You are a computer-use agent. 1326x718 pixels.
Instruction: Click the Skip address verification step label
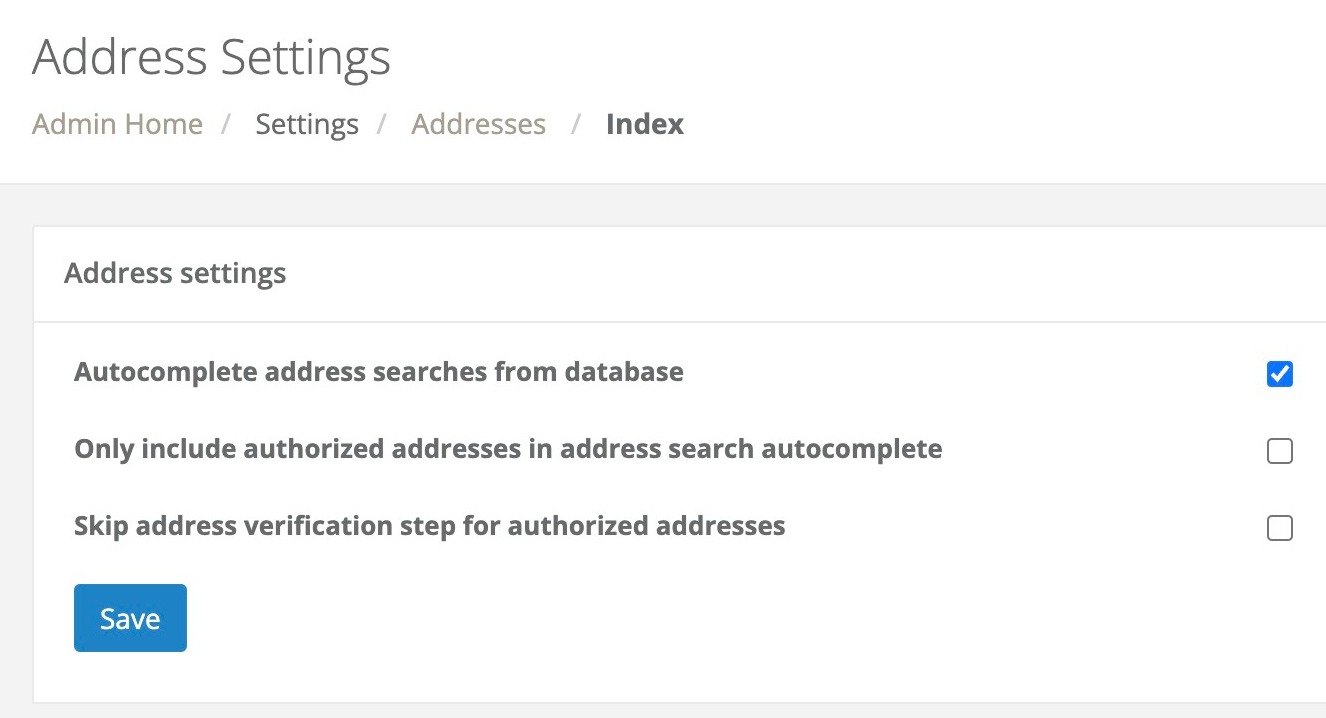[x=429, y=526]
